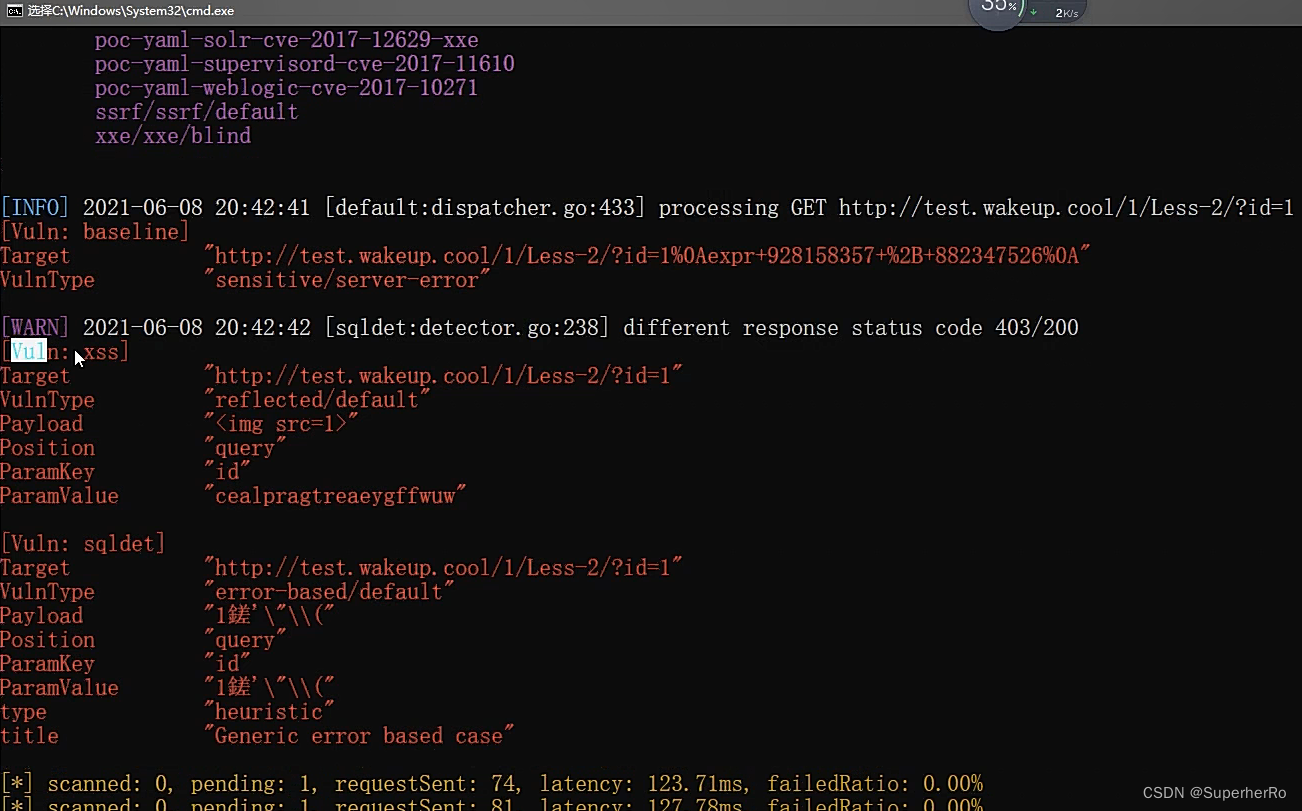The height and width of the screenshot is (811, 1302).
Task: Click the type label in sqldet block
Action: point(23,712)
